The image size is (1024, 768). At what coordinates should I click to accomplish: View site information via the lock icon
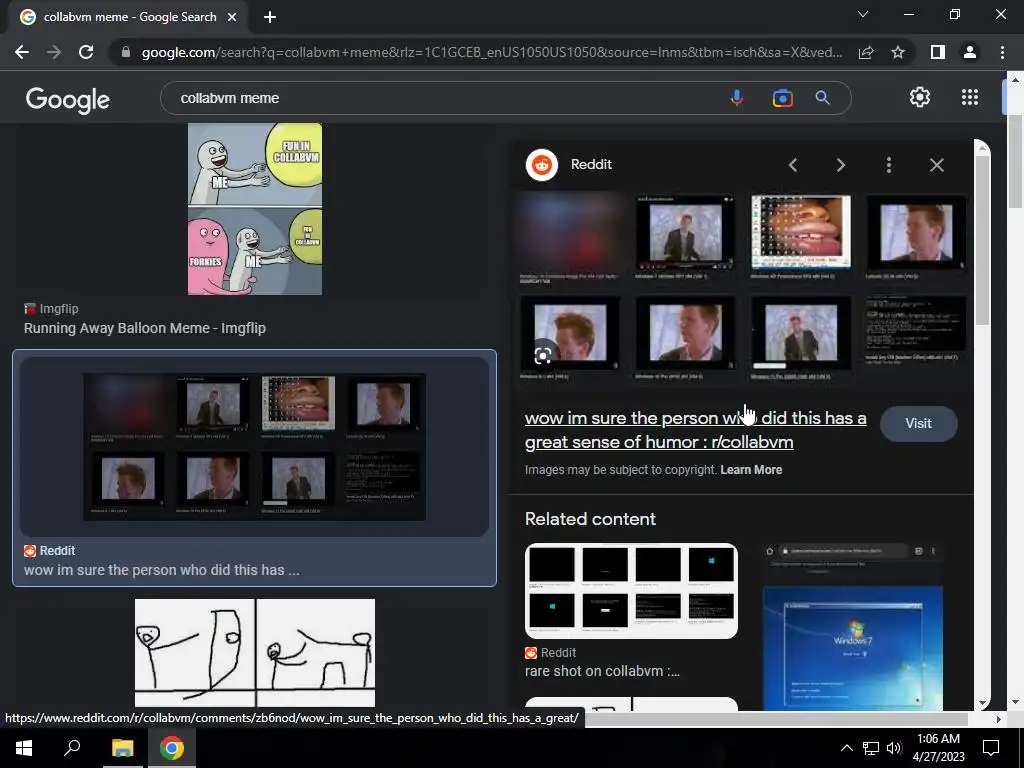pos(125,52)
